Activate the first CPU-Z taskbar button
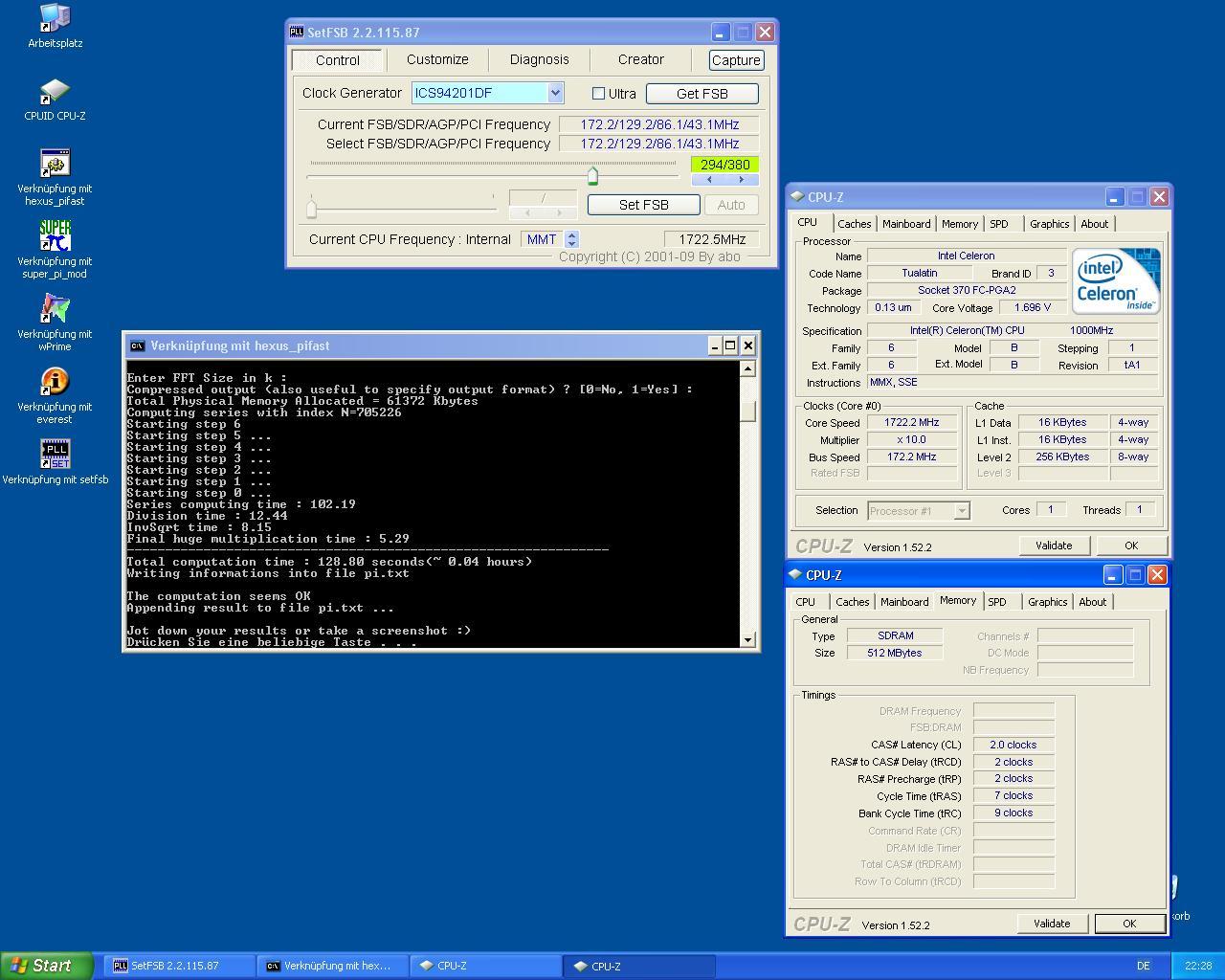The image size is (1225, 980). (485, 966)
